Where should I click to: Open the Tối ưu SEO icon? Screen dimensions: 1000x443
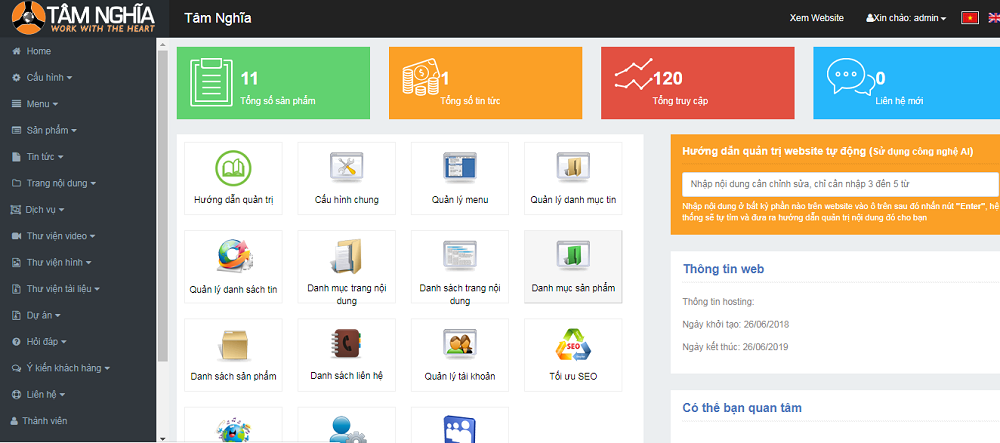[x=573, y=345]
